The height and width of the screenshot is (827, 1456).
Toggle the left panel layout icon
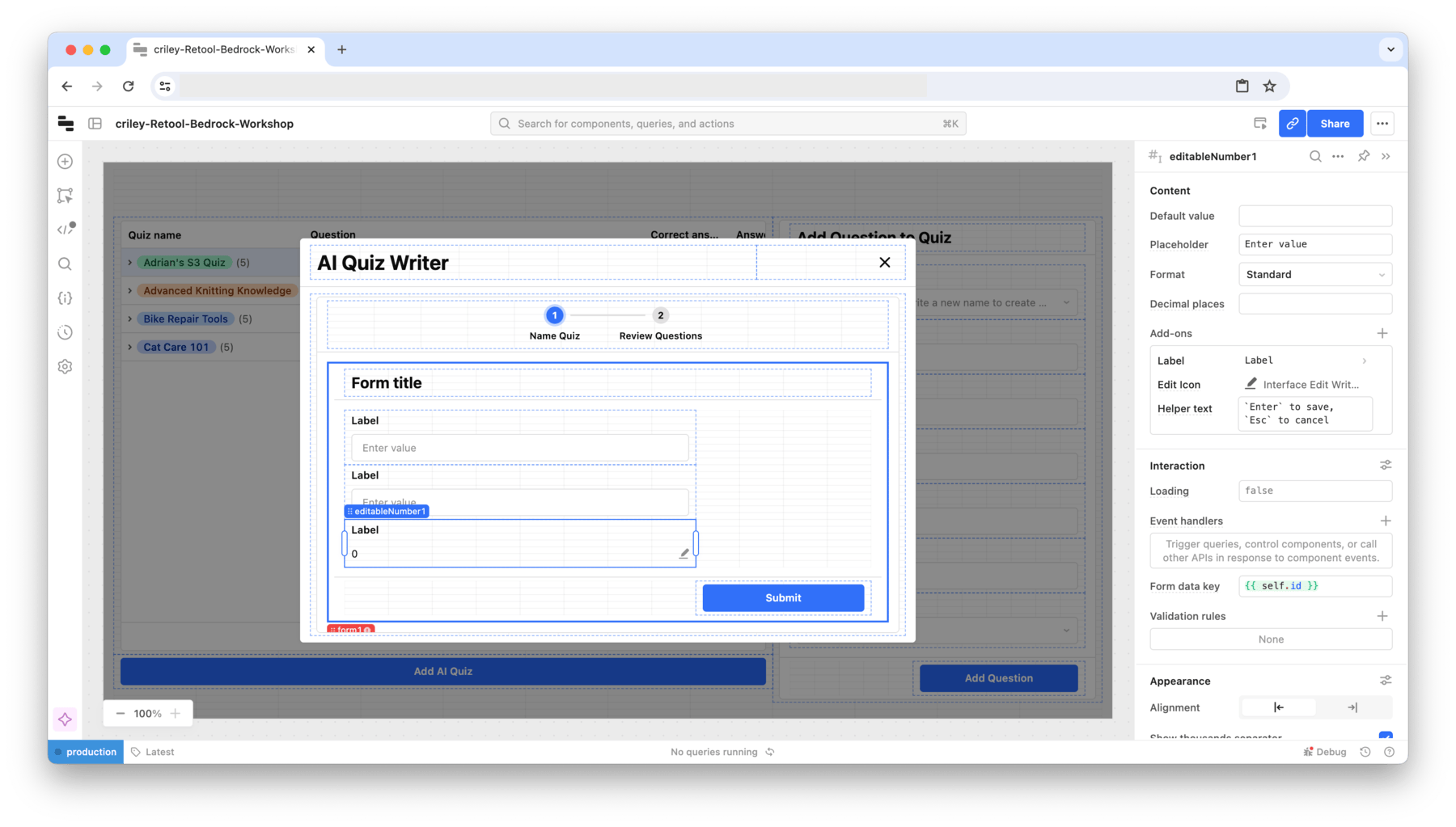pos(95,124)
